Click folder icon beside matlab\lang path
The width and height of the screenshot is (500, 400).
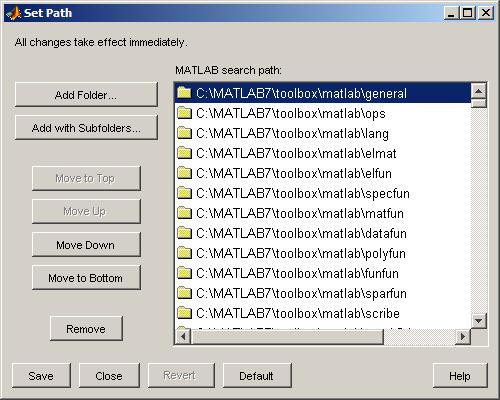coord(184,133)
